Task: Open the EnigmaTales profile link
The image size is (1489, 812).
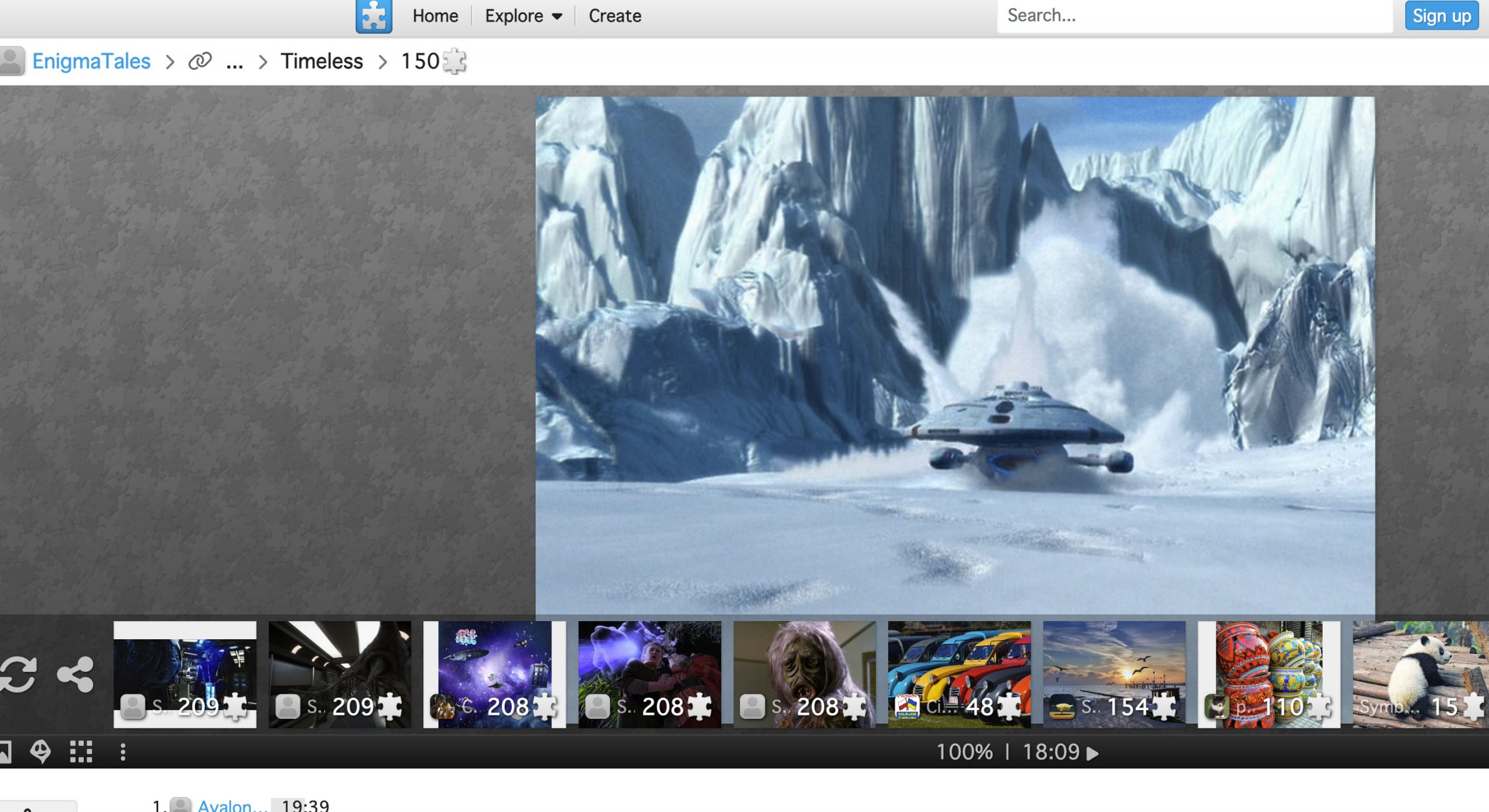Action: 91,61
